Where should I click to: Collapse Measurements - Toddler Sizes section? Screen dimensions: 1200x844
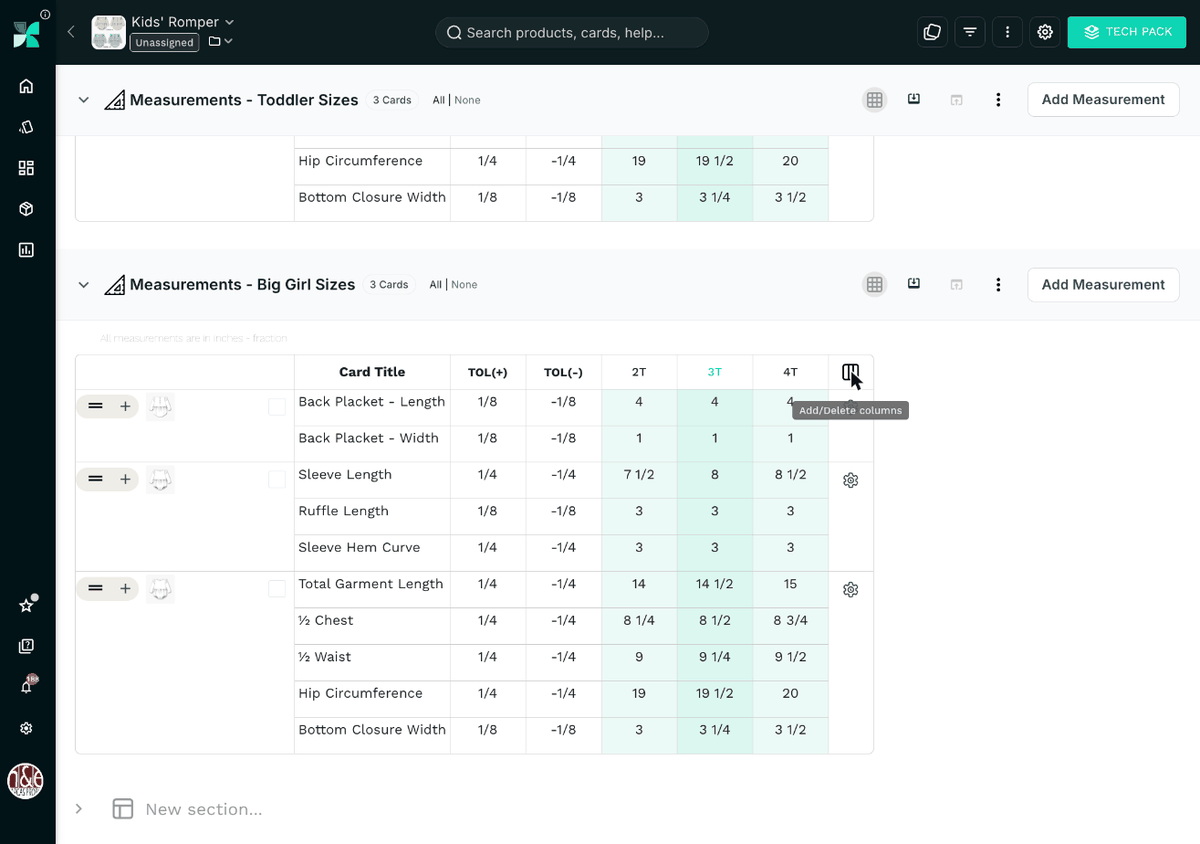84,100
